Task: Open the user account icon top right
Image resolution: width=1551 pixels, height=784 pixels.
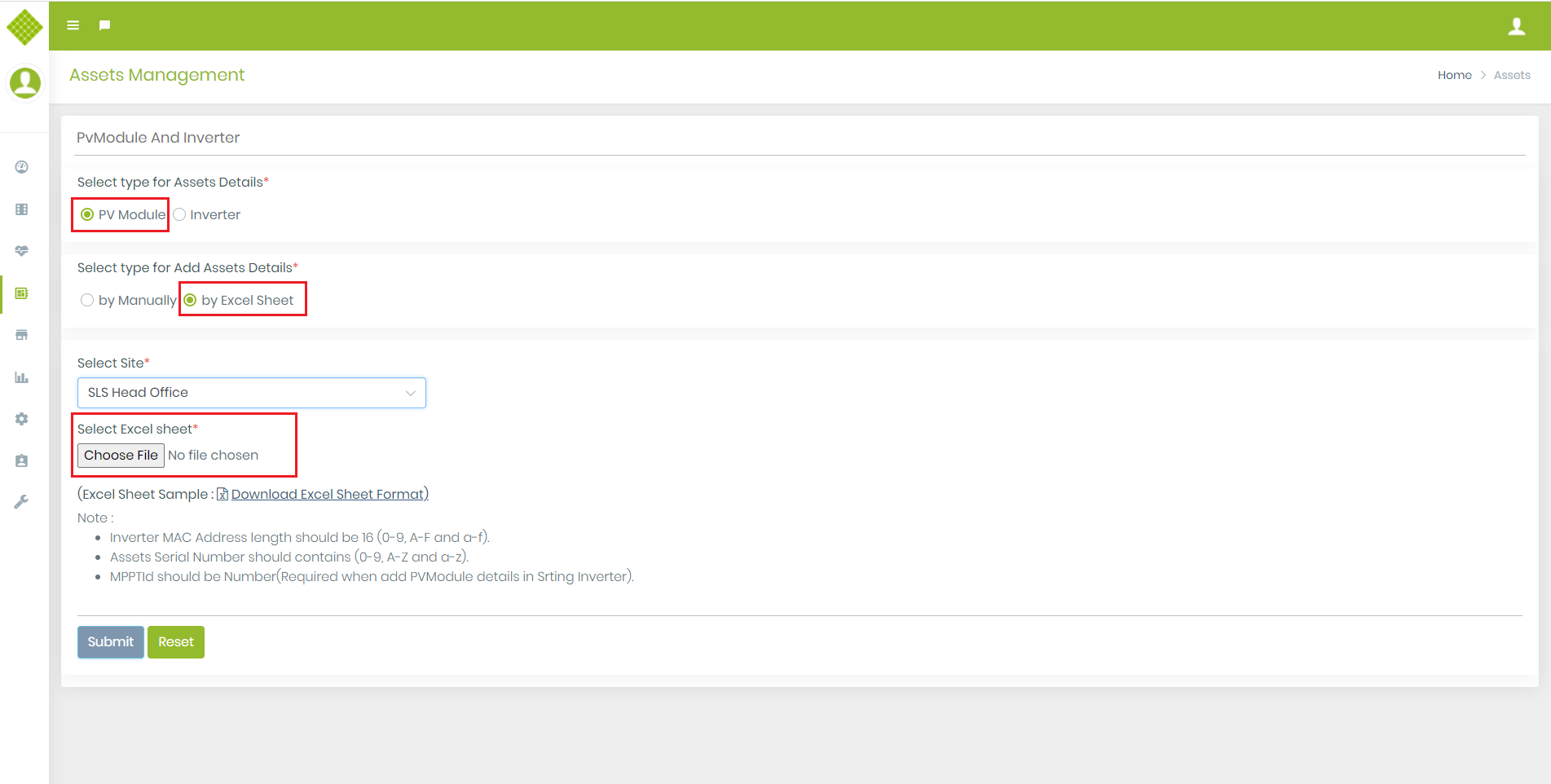Action: click(1517, 25)
